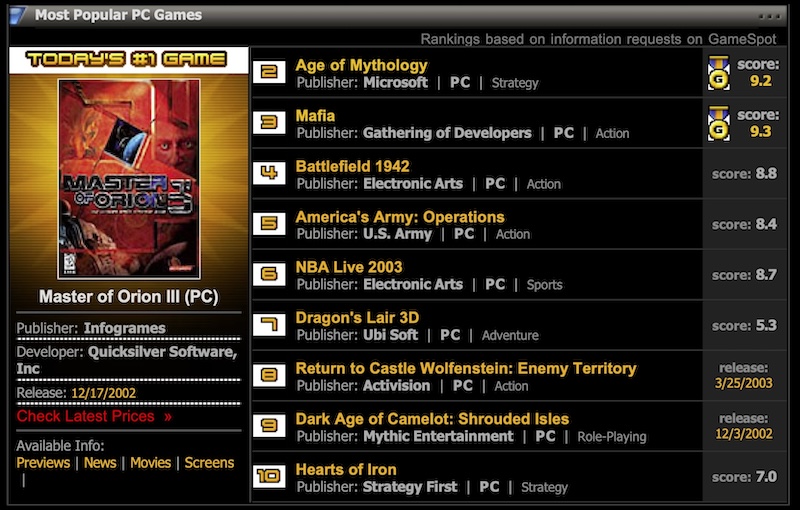
Task: Open the Hearts of Iron game link
Action: 346,470
